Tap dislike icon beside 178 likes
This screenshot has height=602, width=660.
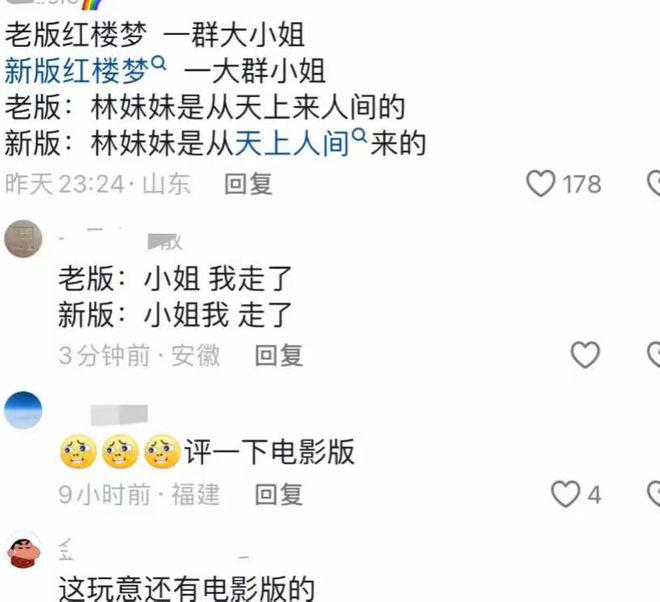tap(654, 184)
